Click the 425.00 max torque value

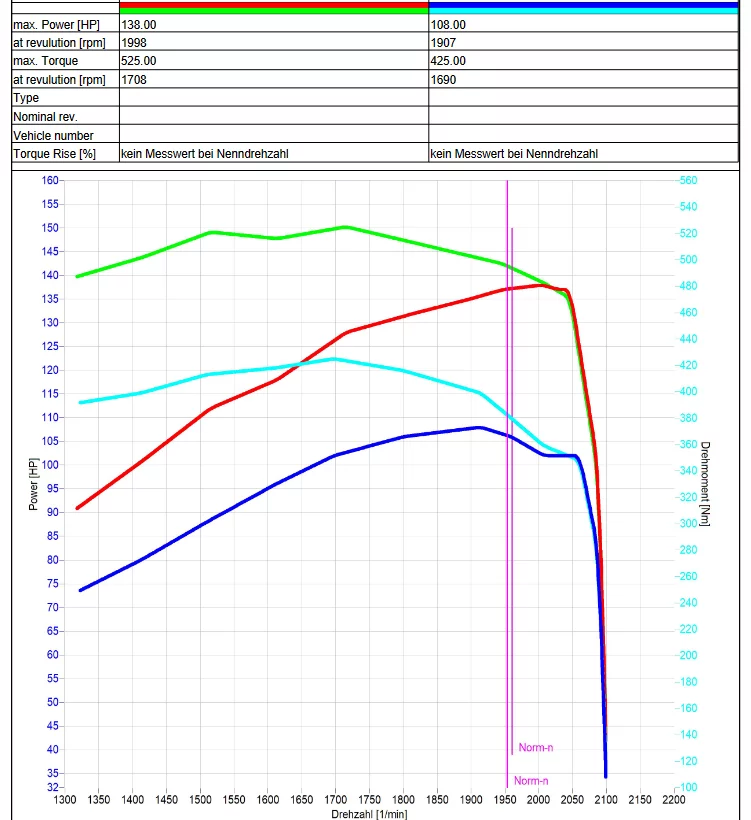click(448, 61)
